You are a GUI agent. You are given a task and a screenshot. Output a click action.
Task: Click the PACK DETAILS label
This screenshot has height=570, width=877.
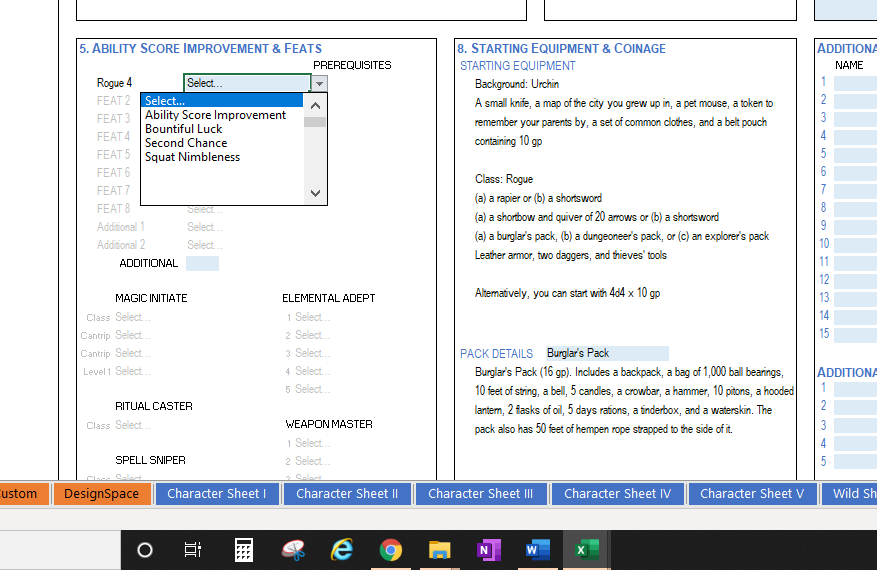click(497, 354)
